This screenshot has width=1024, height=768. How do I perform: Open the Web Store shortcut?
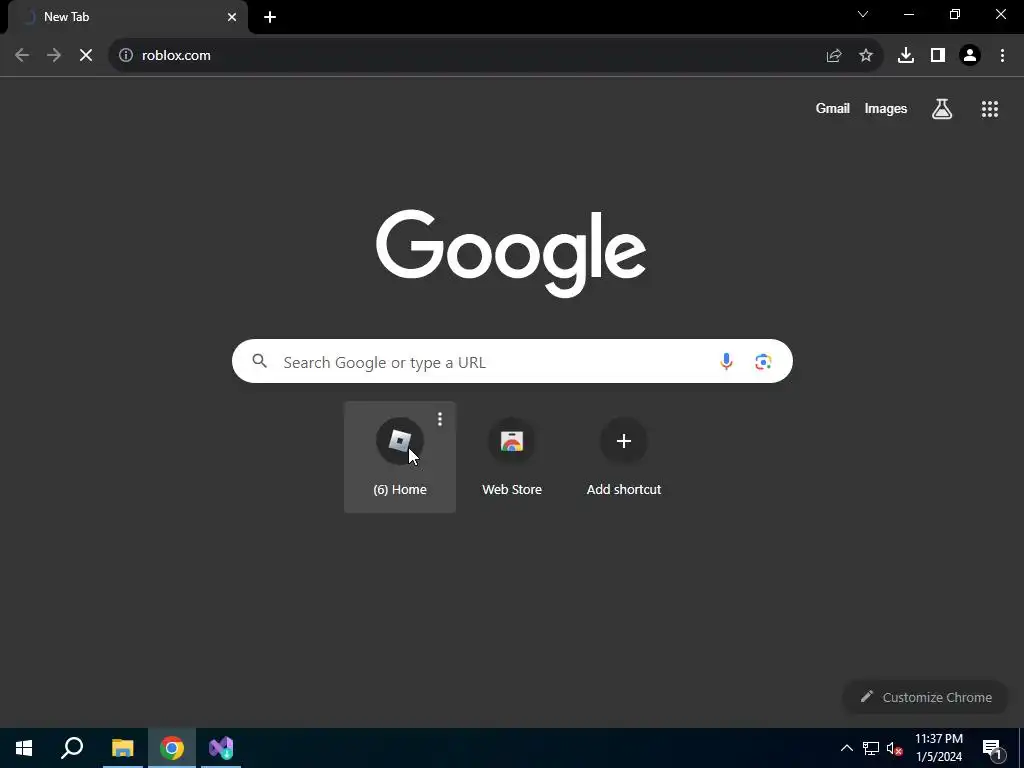point(512,457)
